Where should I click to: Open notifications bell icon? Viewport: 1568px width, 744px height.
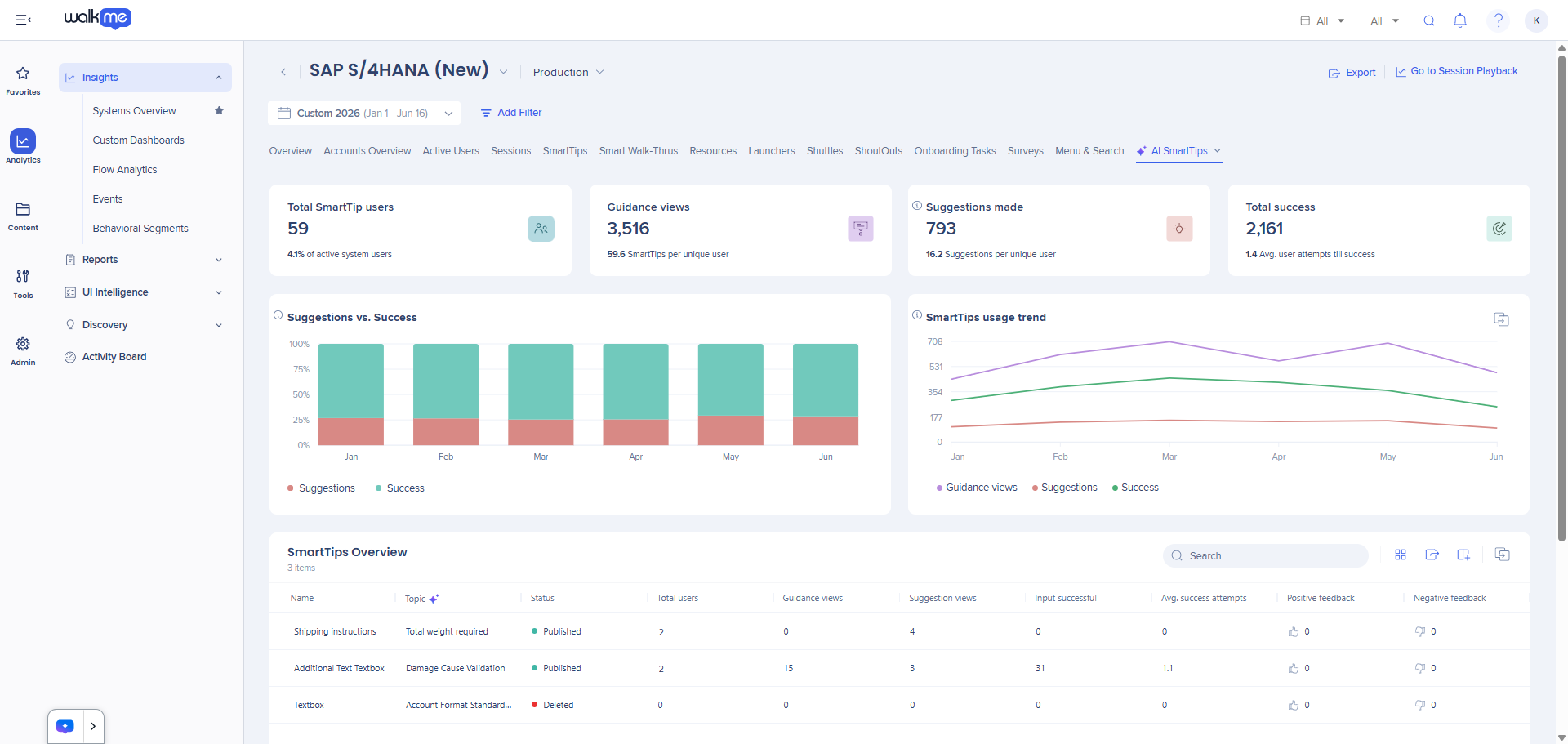point(1460,20)
